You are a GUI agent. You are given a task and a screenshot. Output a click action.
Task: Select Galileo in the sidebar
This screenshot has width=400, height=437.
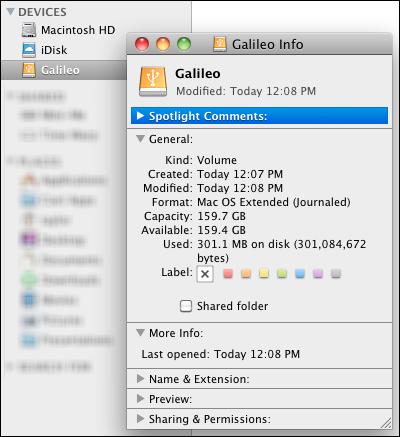click(x=64, y=70)
